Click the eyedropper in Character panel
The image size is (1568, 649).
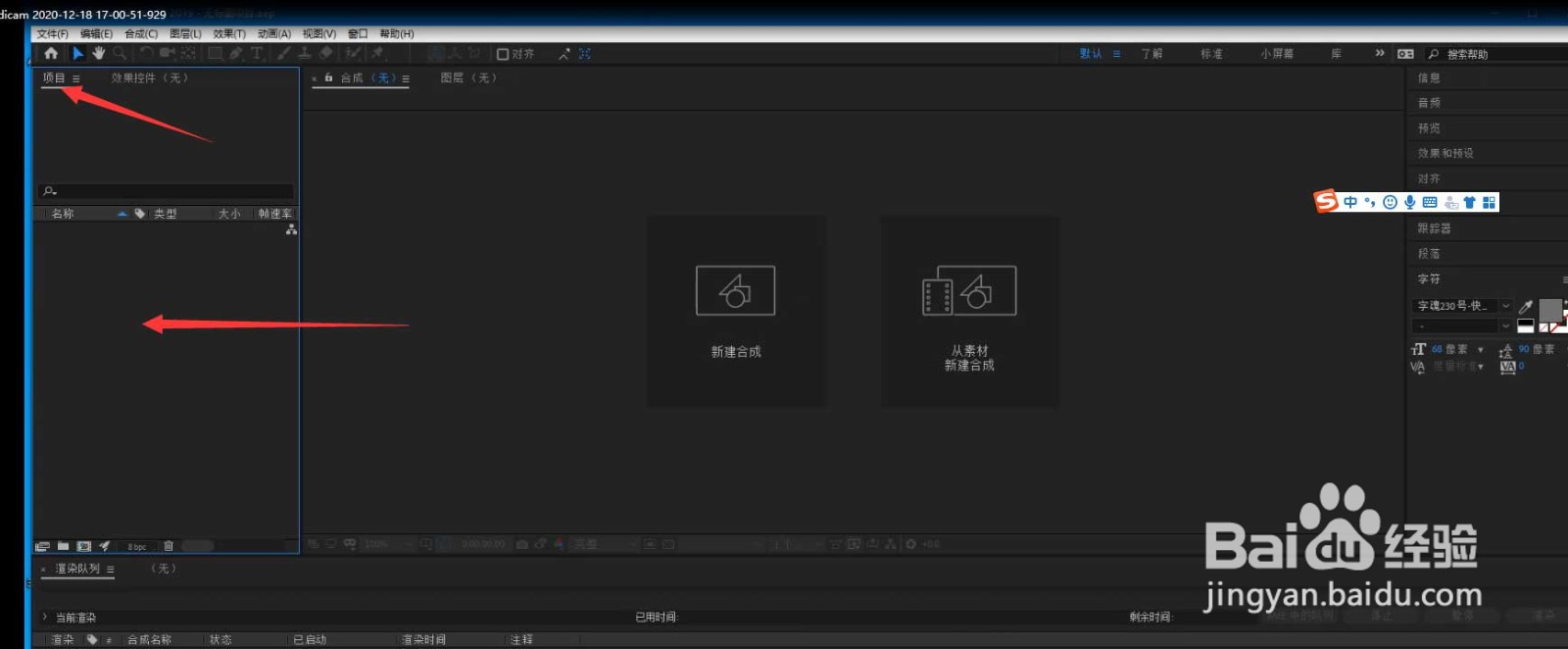click(x=1526, y=307)
